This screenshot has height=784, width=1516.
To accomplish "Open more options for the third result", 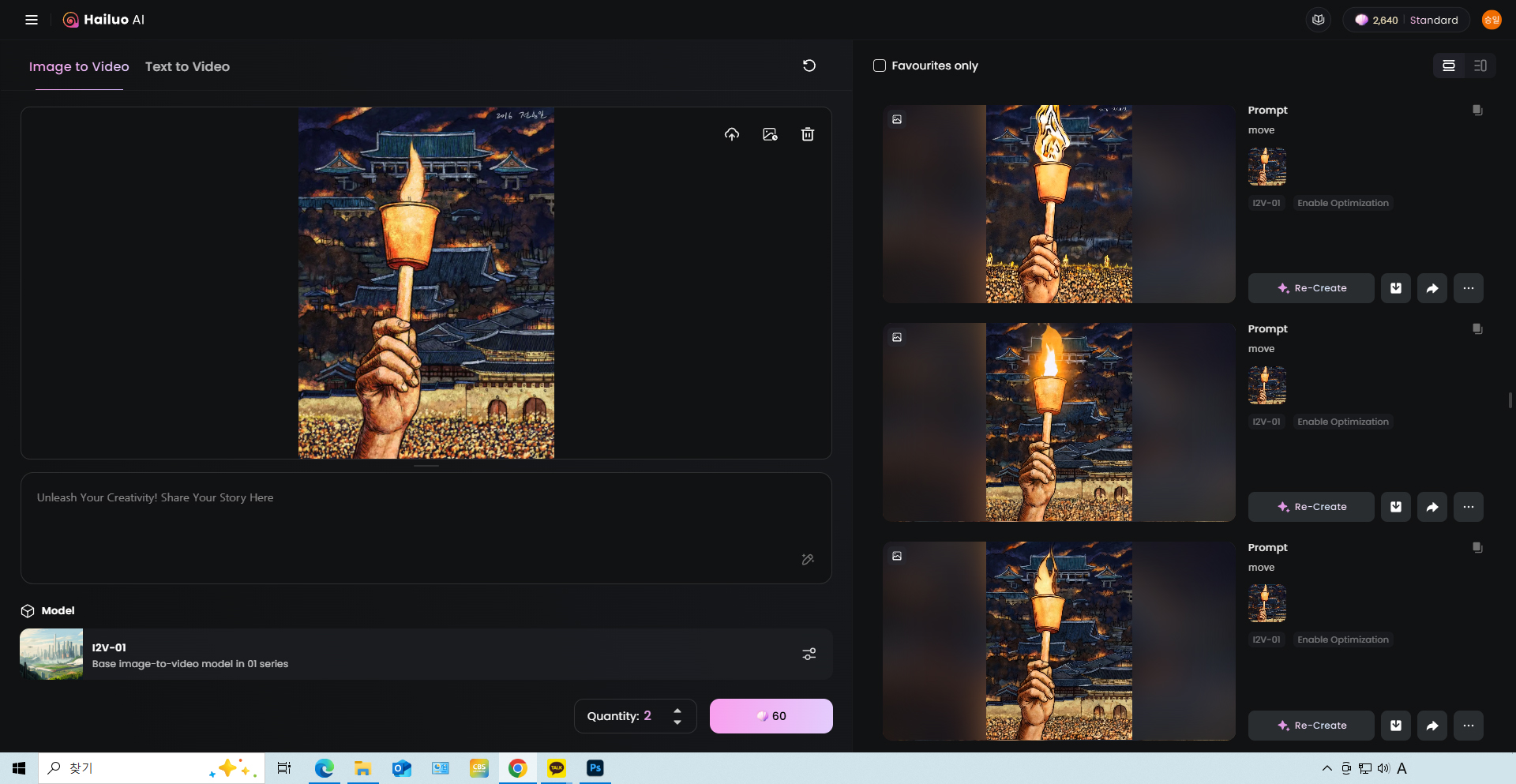I will [x=1469, y=726].
